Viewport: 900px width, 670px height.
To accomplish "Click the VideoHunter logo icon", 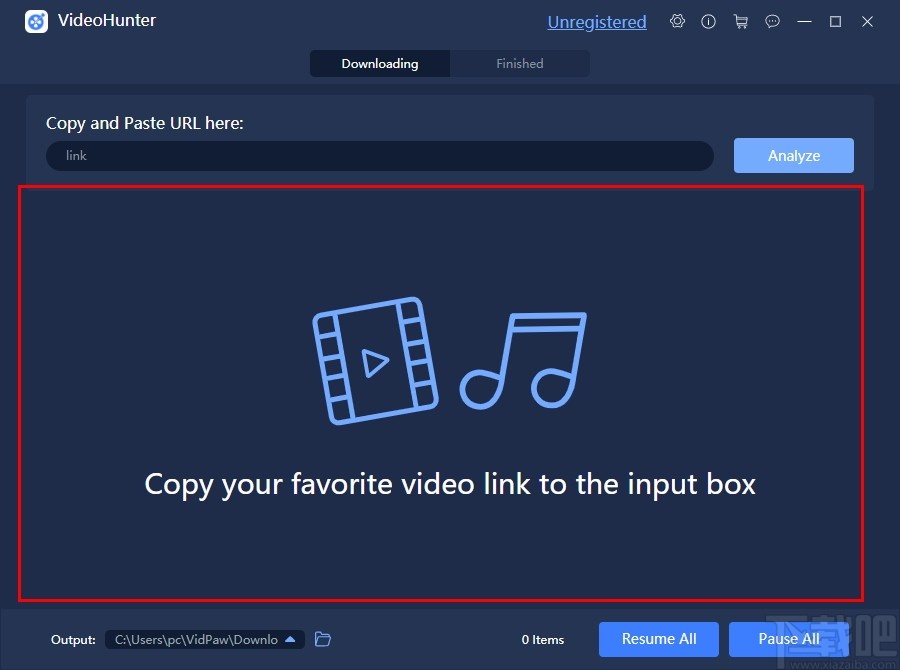I will point(36,21).
